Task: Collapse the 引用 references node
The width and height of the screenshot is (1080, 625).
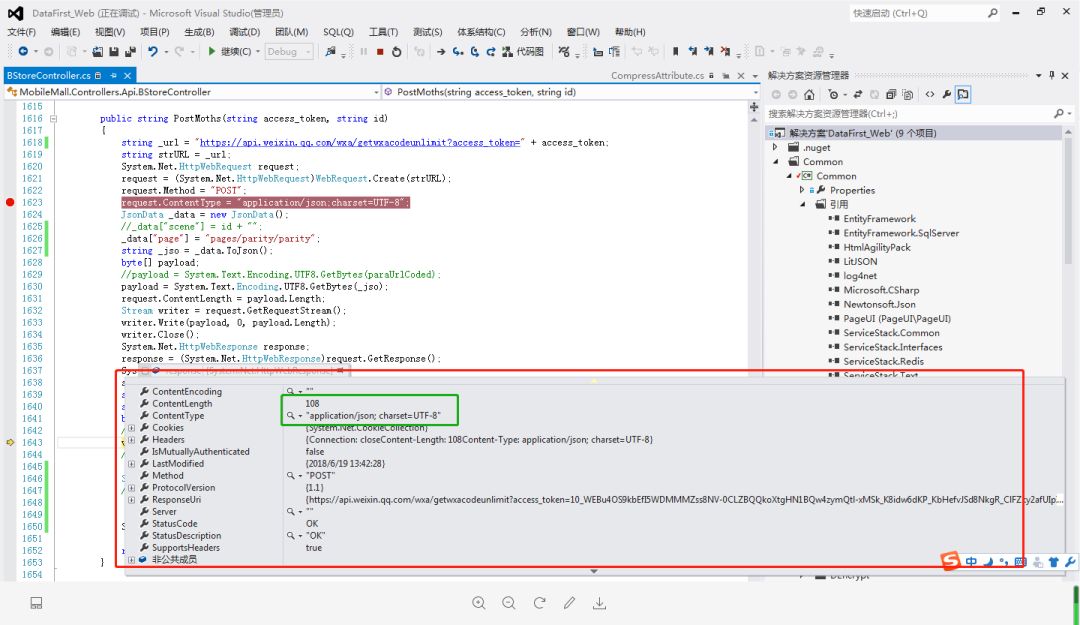Action: (802, 205)
